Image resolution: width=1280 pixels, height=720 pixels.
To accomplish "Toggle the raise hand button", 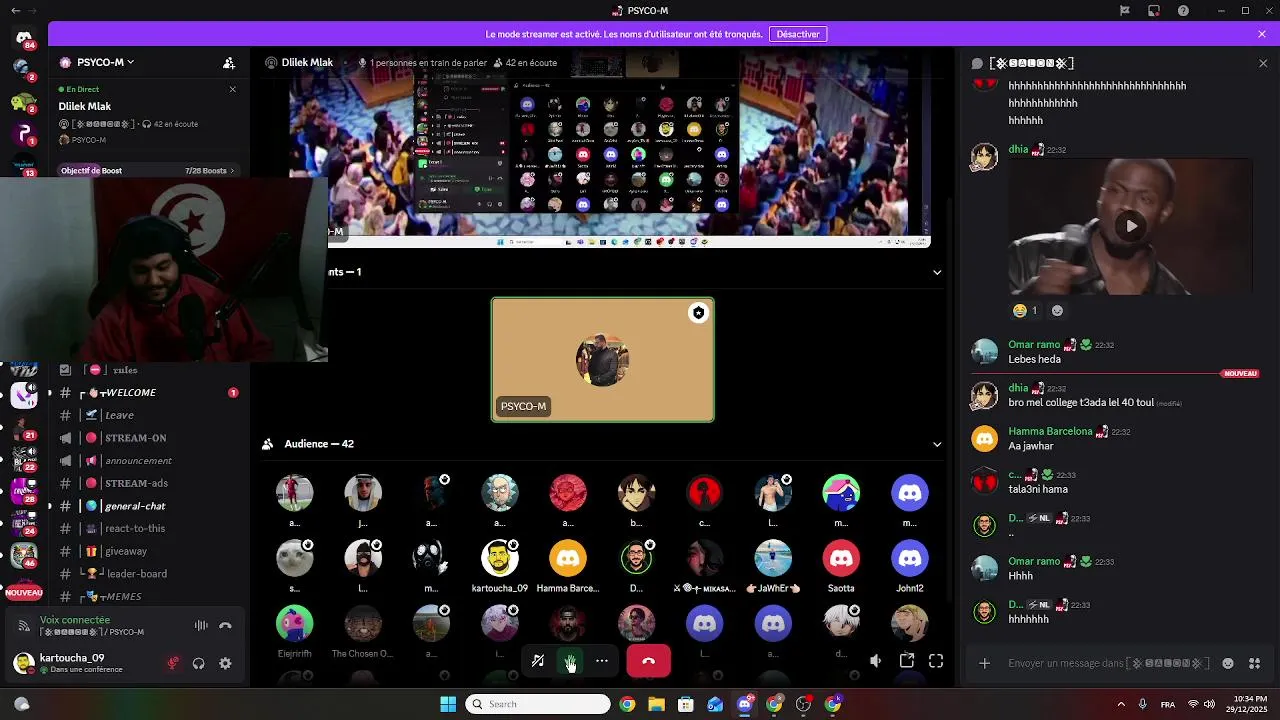I will 570,661.
